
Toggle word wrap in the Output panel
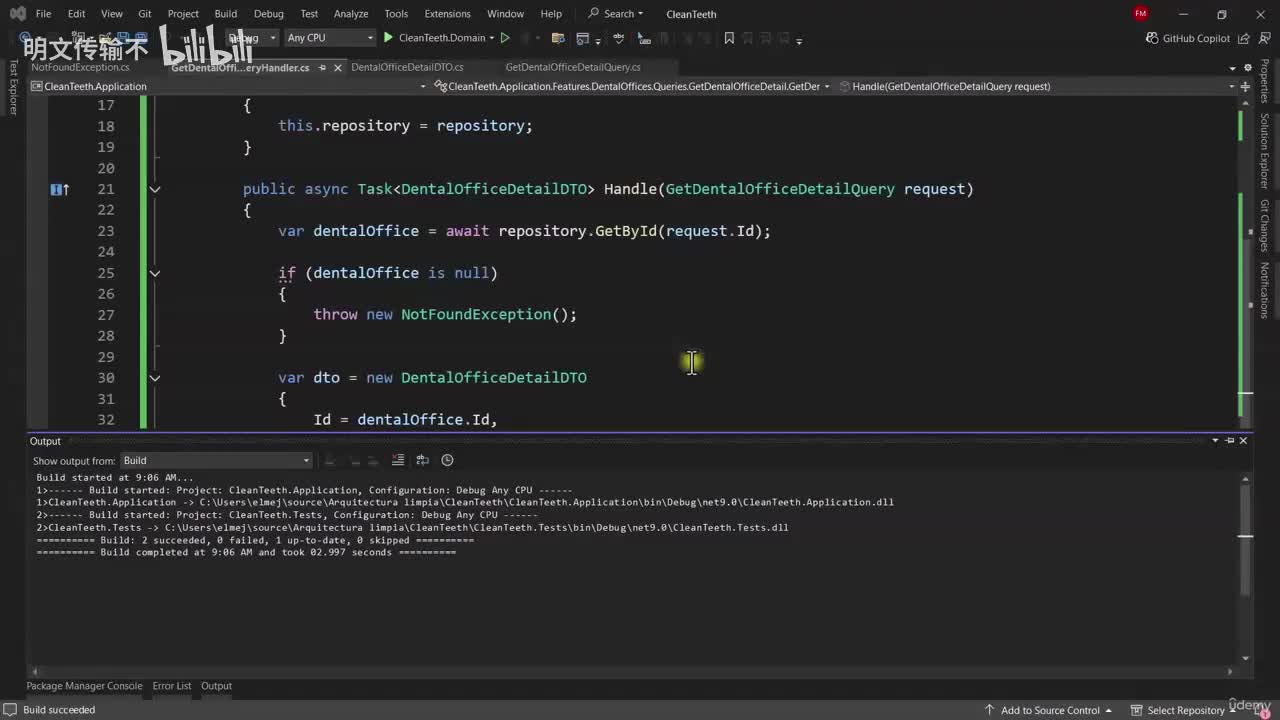(422, 460)
